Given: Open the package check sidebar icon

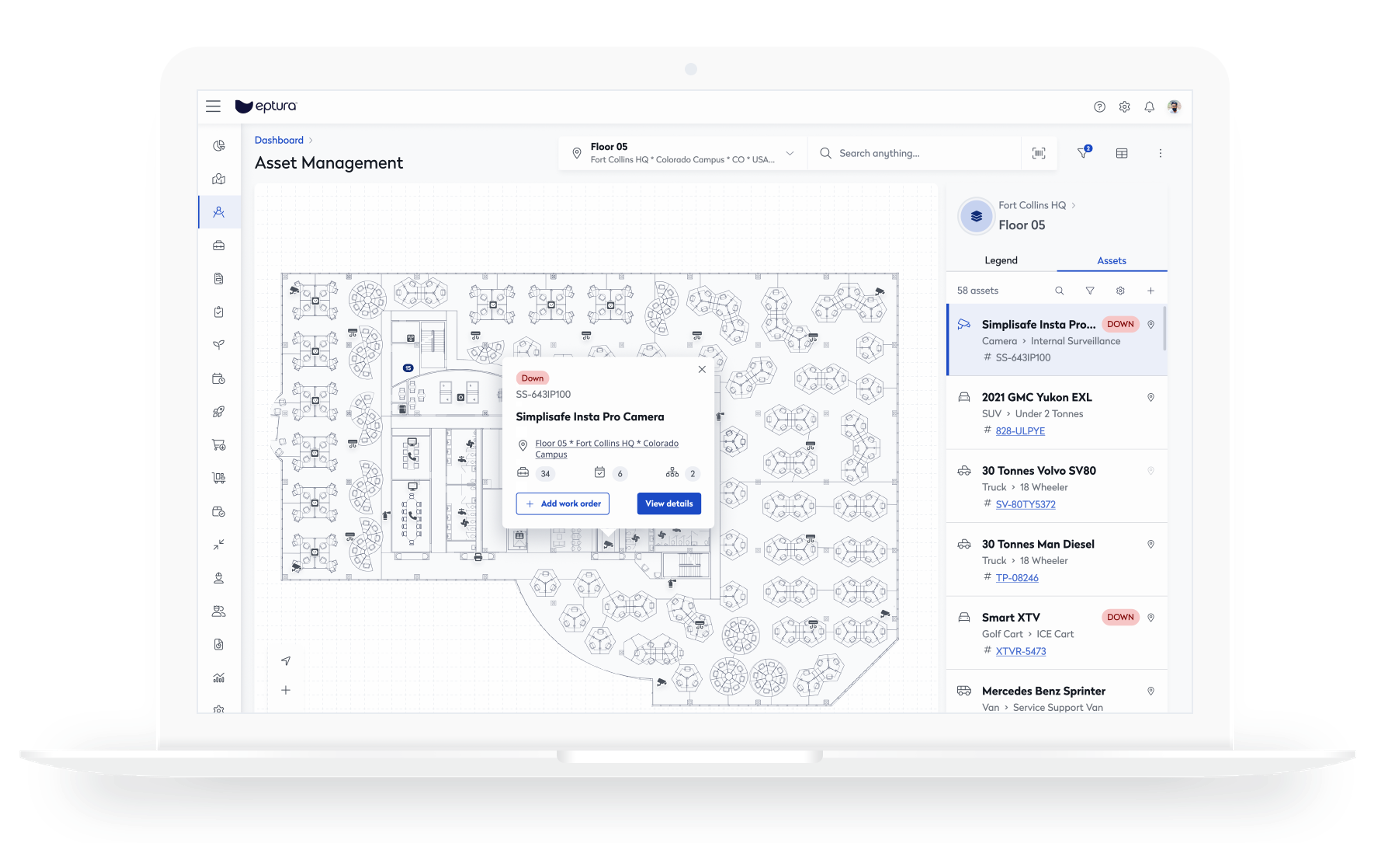Looking at the screenshot, I should tap(219, 511).
